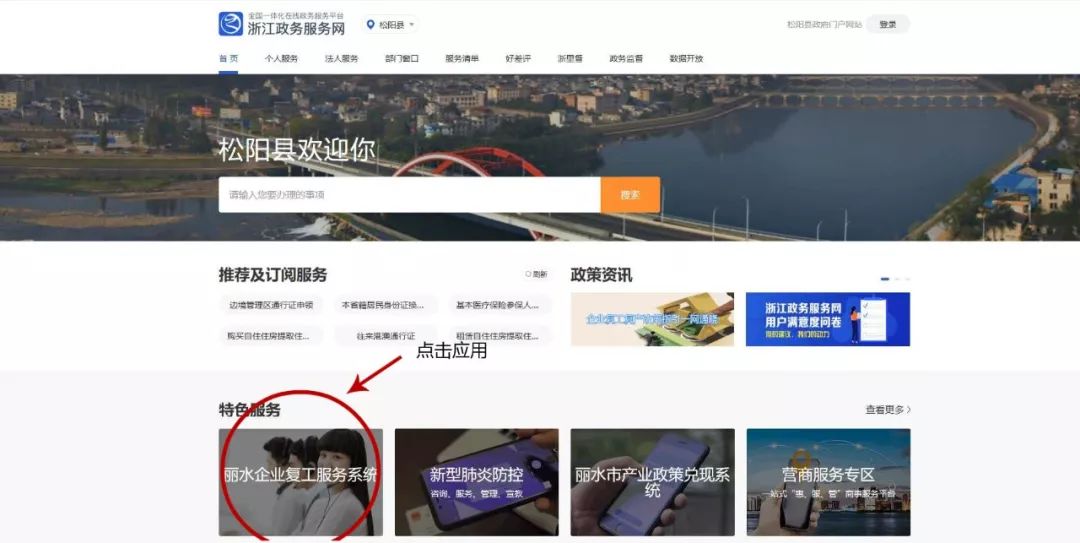The height and width of the screenshot is (543, 1080).
Task: Click the 刷新 refresh icon
Action: [528, 274]
